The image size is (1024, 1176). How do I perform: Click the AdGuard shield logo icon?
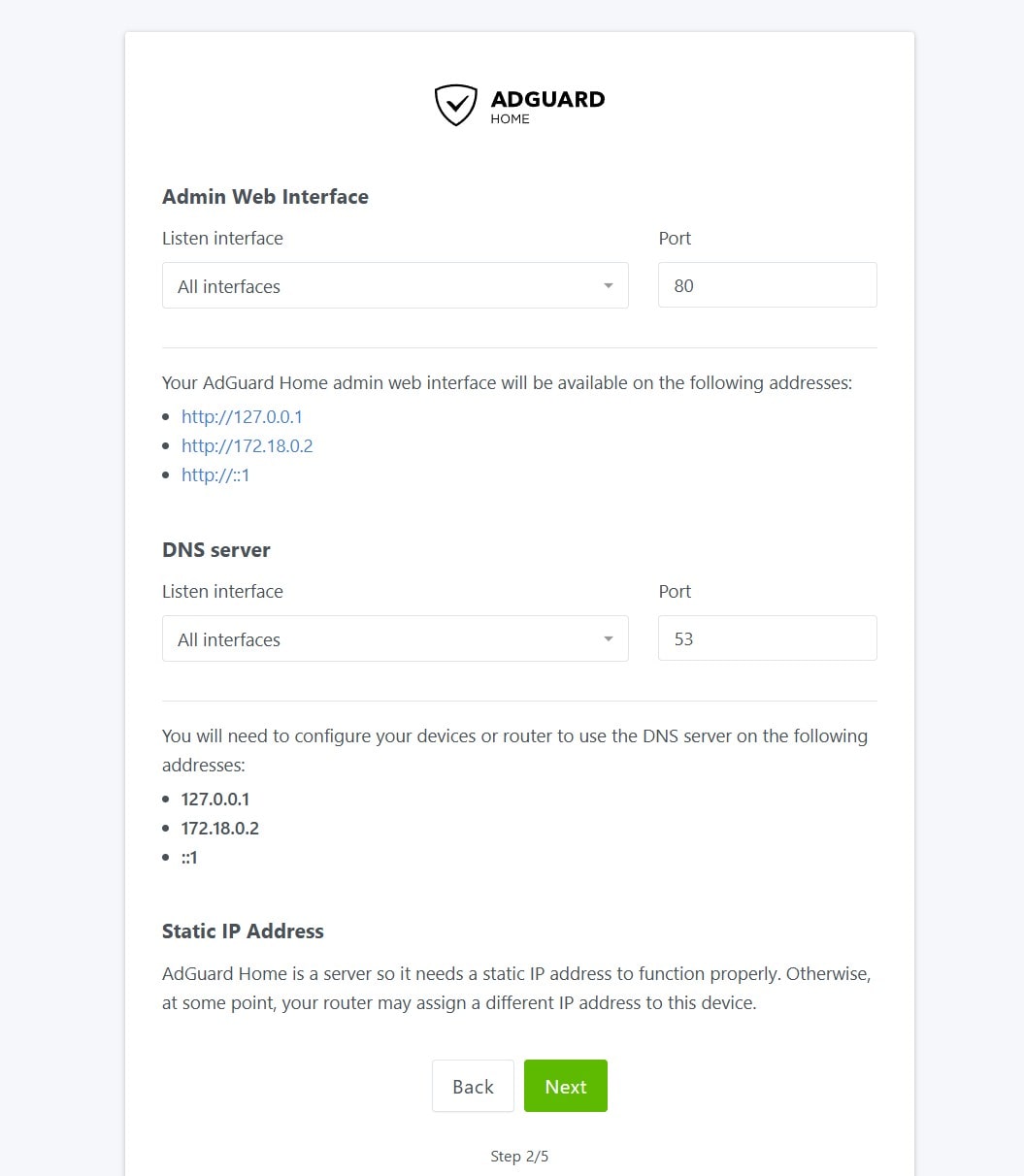[455, 105]
